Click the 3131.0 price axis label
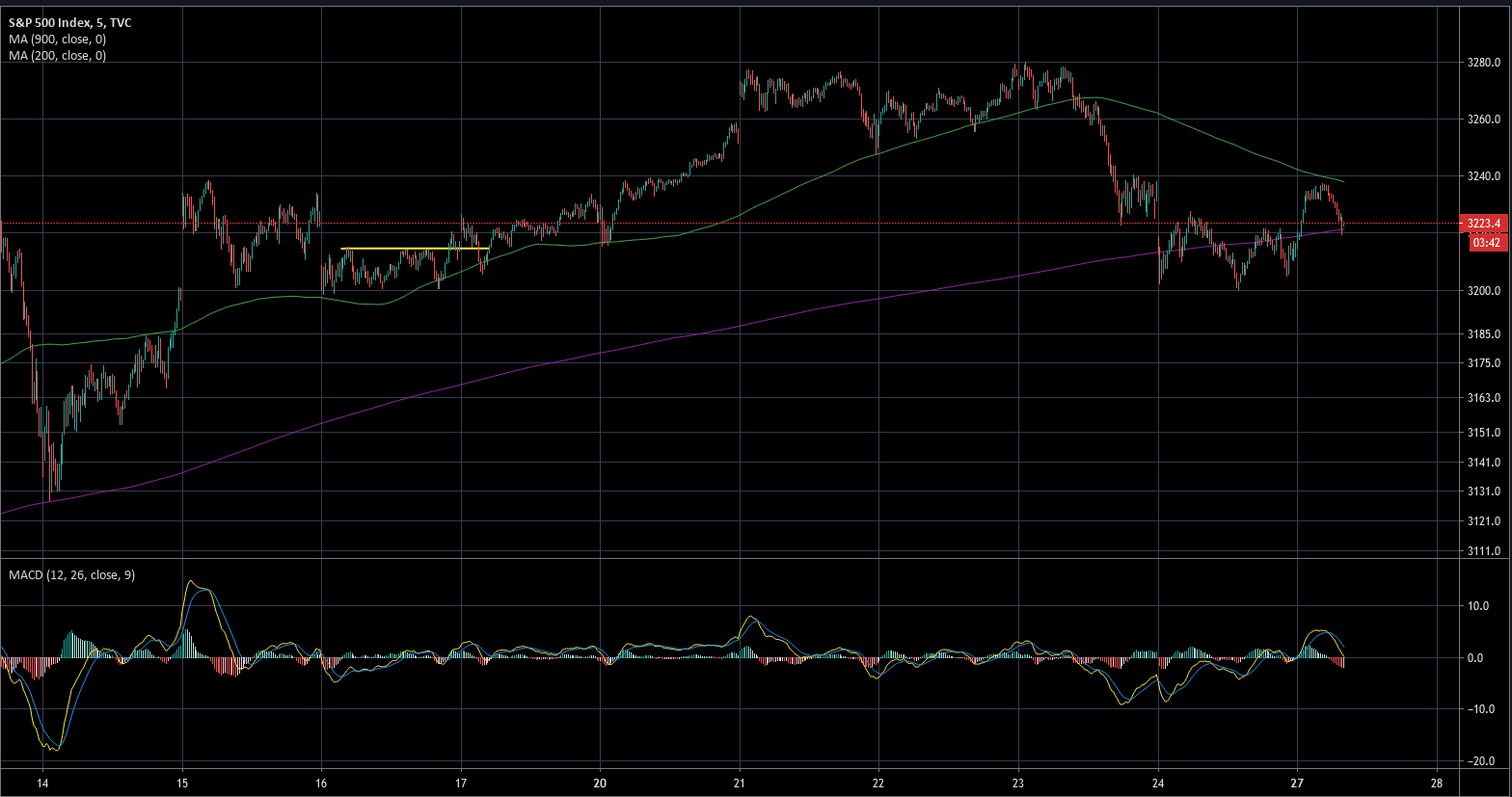This screenshot has height=797, width=1512. point(1484,491)
